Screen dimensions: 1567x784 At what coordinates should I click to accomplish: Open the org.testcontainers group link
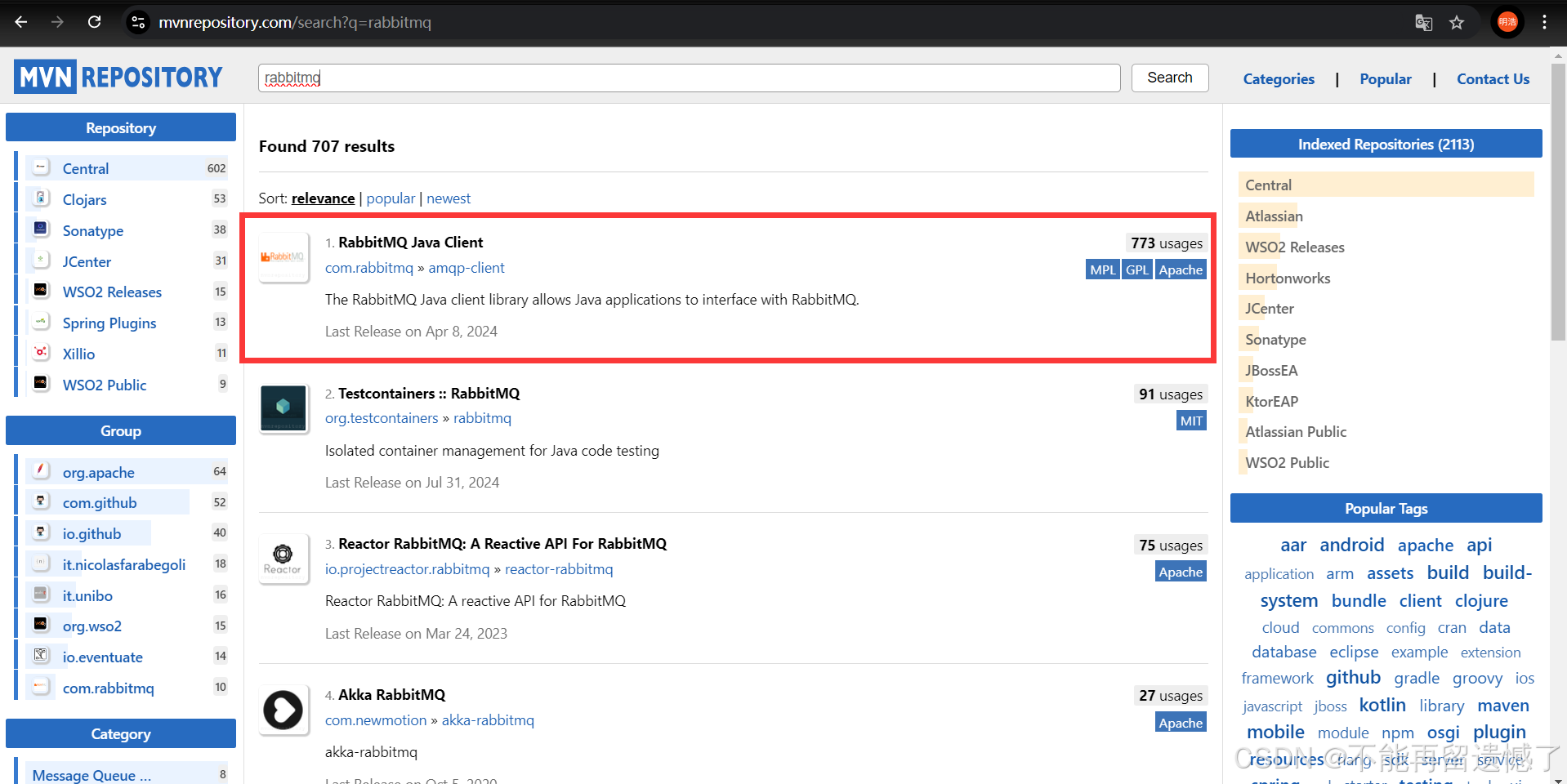click(382, 418)
